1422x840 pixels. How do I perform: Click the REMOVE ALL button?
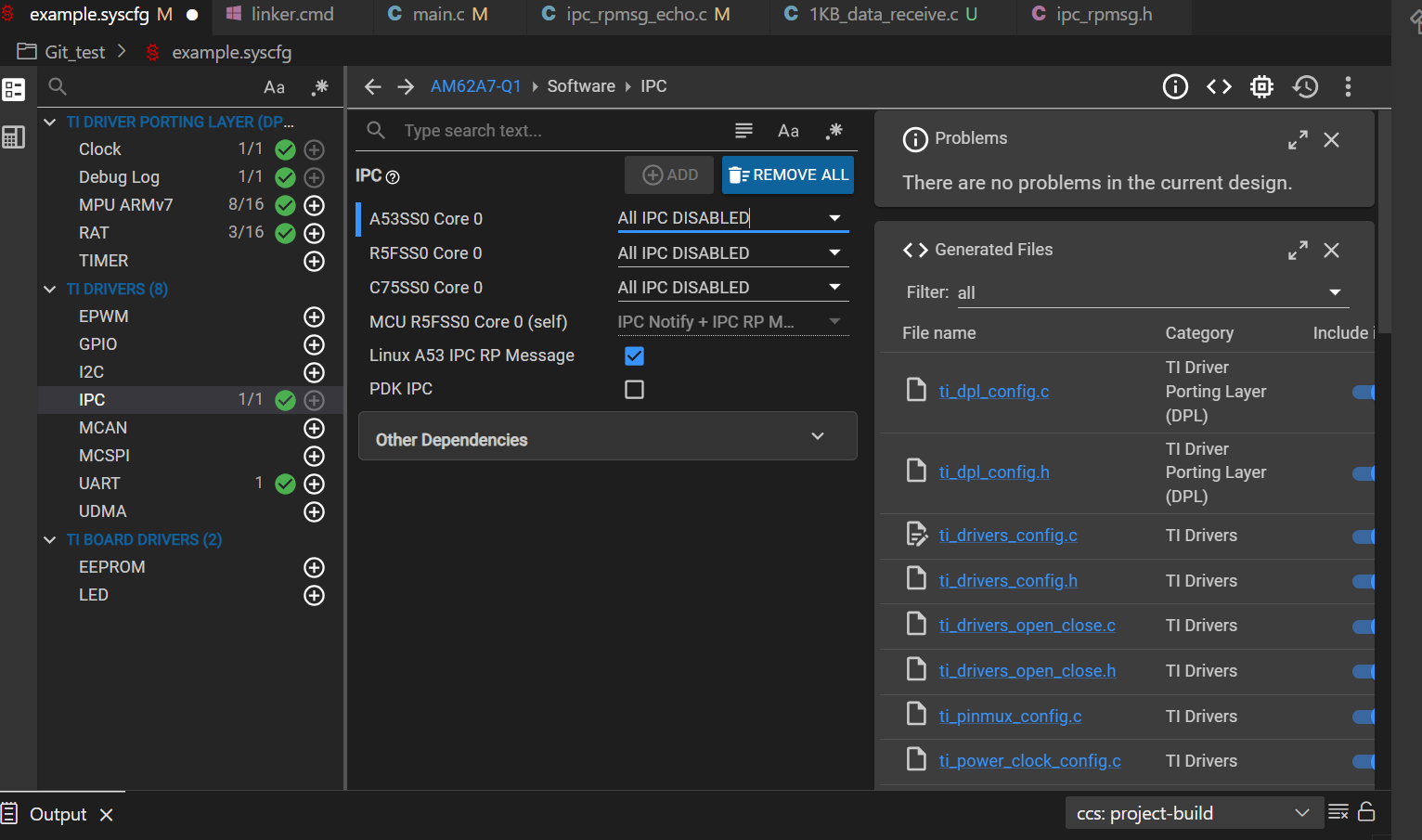click(x=788, y=174)
